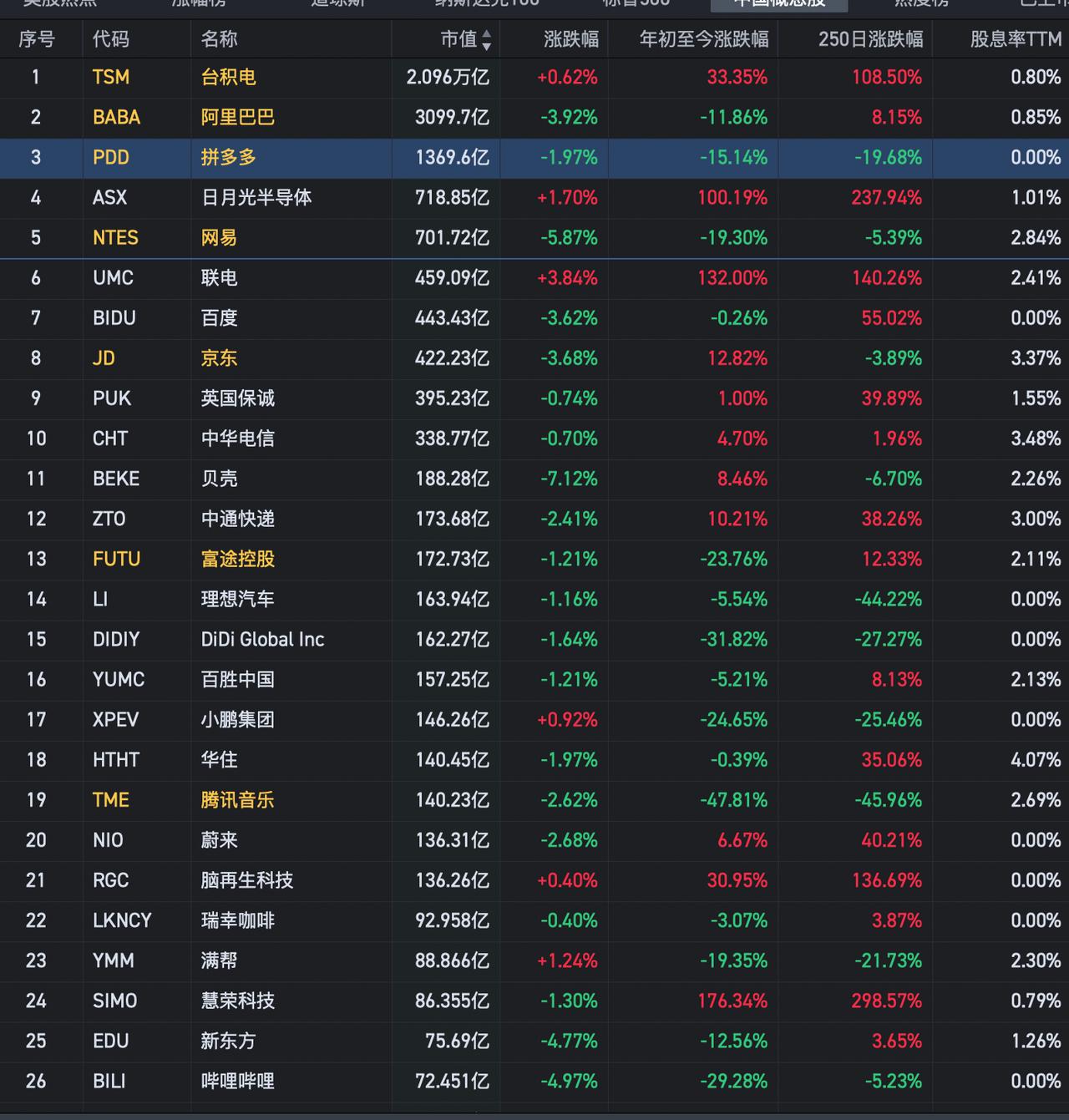
Task: Select the highlighted 拼多多 row name
Action: [x=228, y=157]
